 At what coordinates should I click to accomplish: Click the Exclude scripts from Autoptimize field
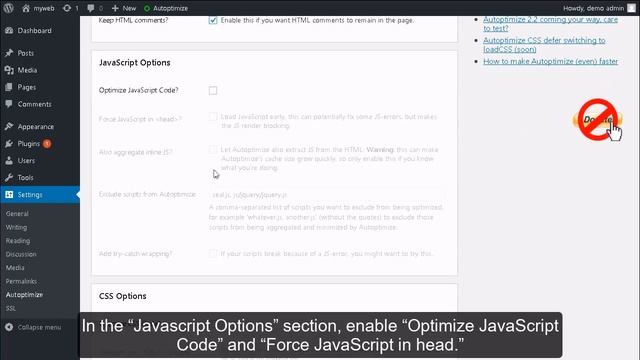tap(327, 195)
